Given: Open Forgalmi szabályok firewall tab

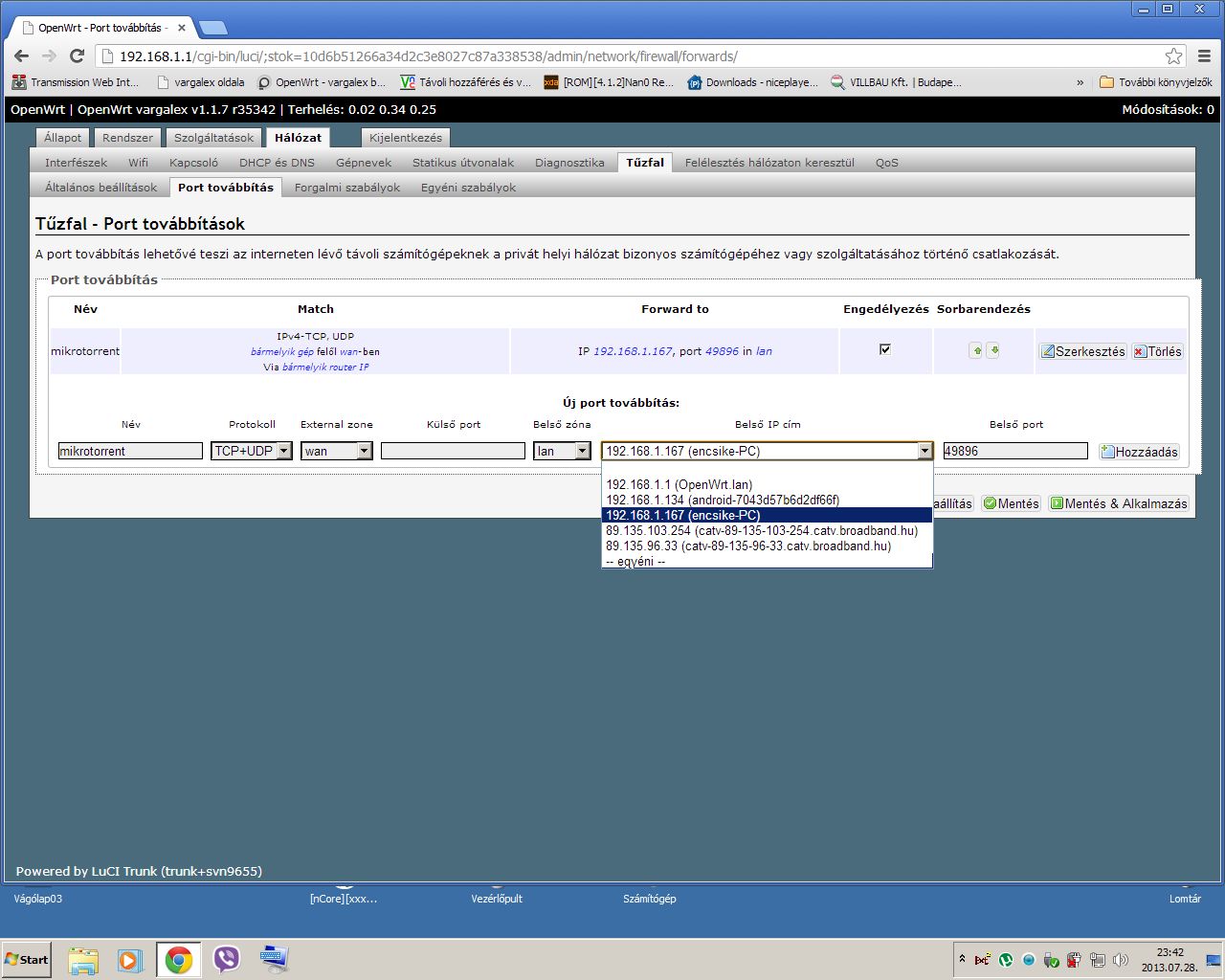Looking at the screenshot, I should (x=347, y=188).
